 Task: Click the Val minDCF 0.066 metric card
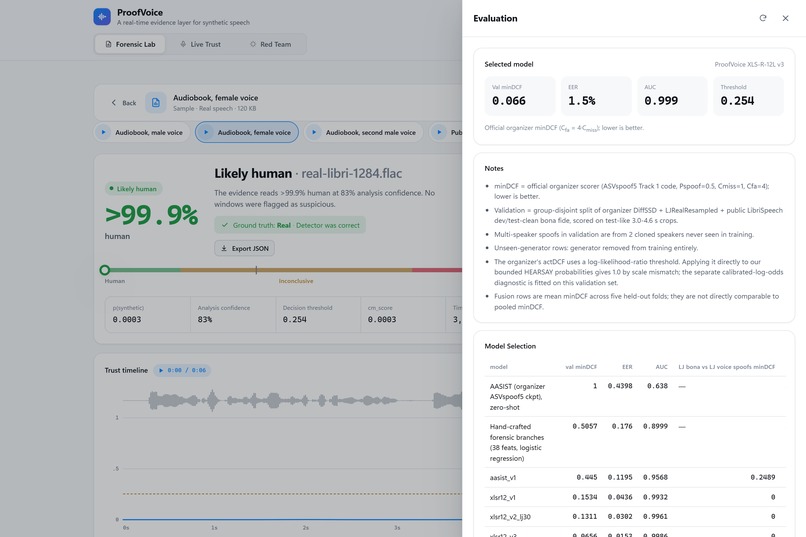[520, 96]
